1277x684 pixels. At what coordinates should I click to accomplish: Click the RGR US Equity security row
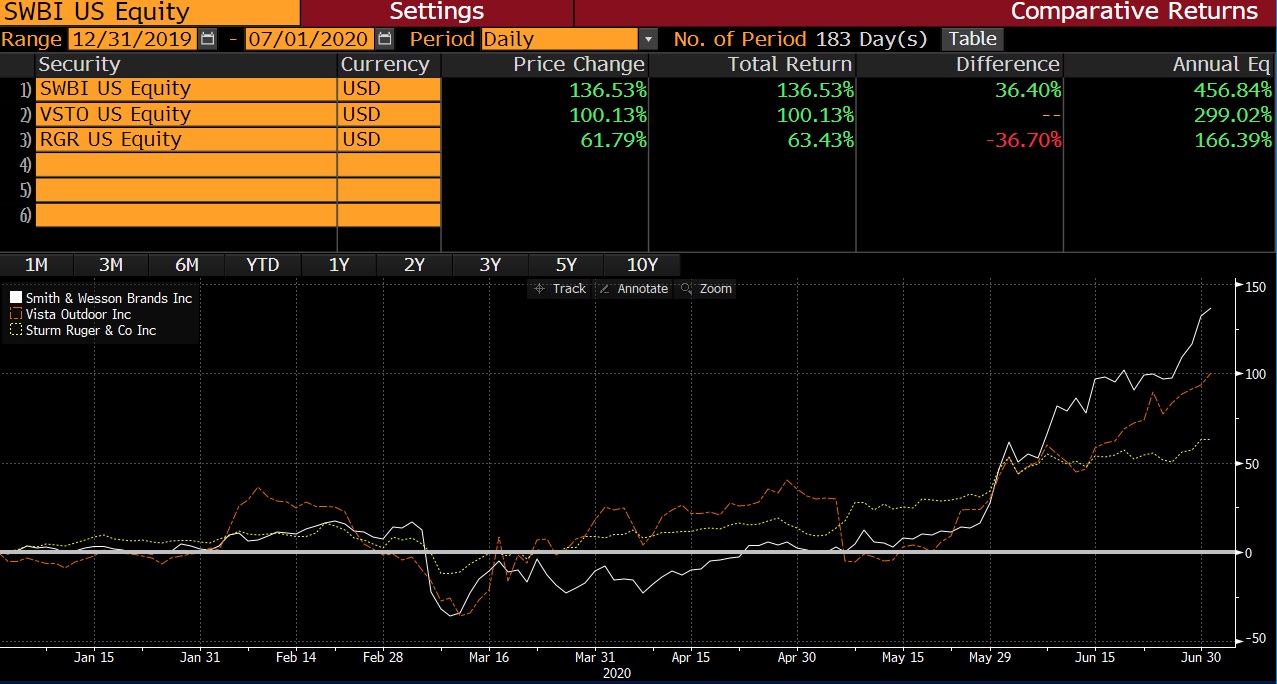coord(187,139)
